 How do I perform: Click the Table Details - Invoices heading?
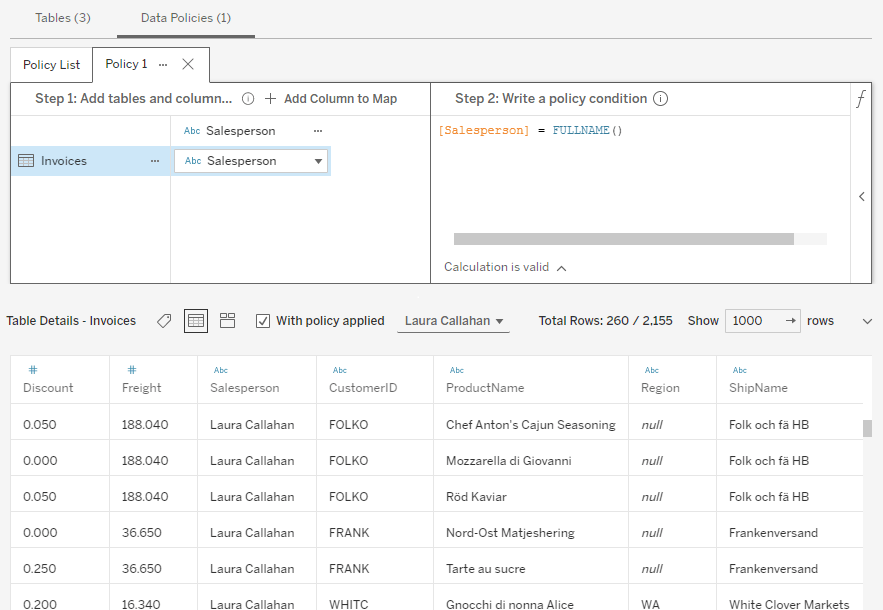[x=71, y=320]
